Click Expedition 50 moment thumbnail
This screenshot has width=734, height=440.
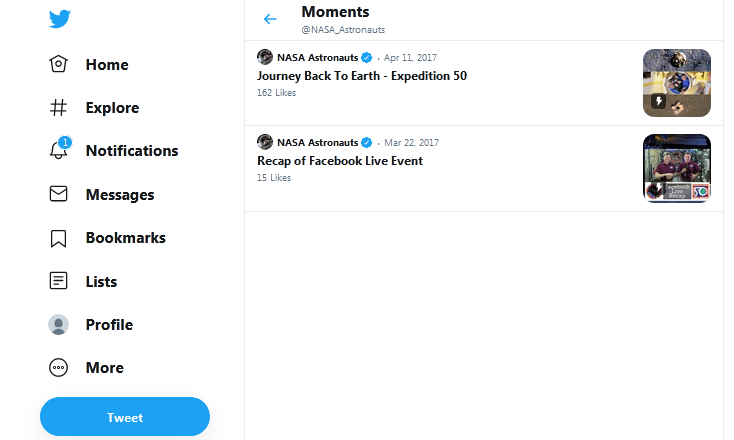(x=677, y=83)
